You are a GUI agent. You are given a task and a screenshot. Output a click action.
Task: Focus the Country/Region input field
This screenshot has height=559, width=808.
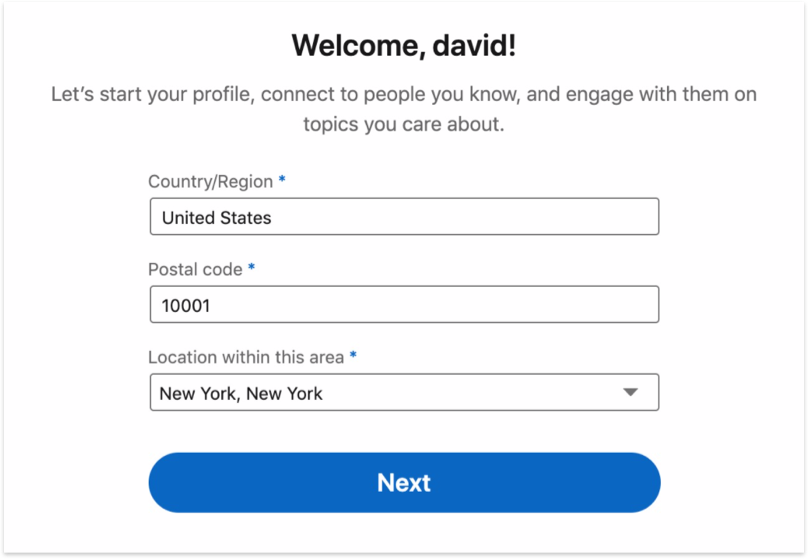(404, 217)
